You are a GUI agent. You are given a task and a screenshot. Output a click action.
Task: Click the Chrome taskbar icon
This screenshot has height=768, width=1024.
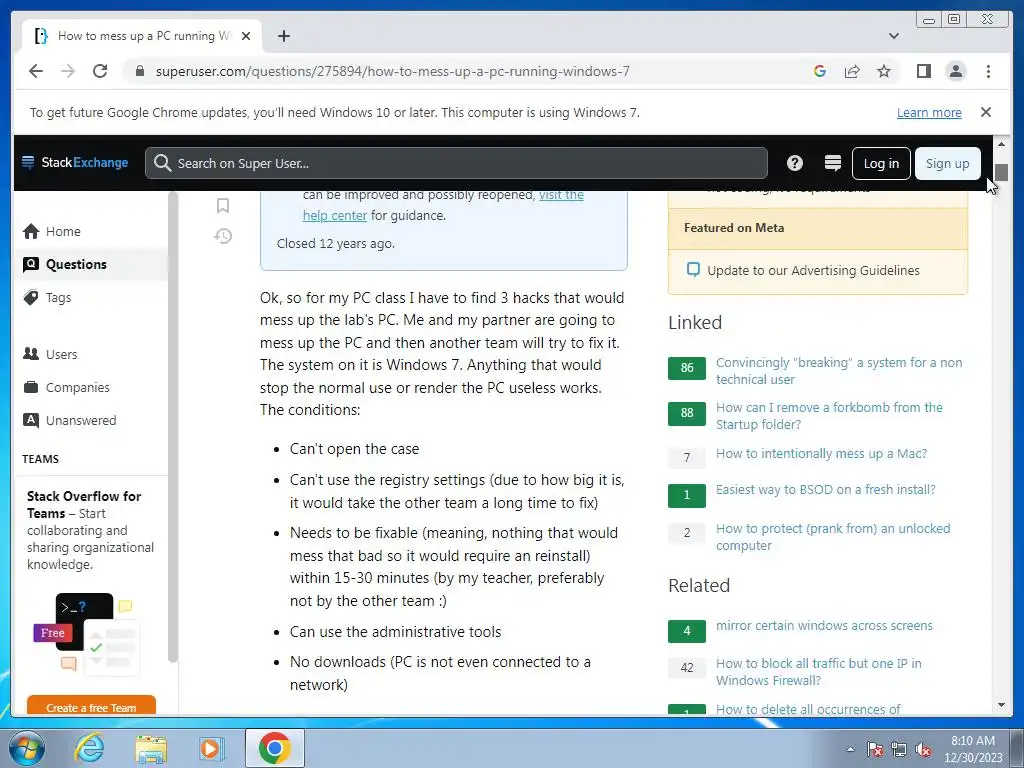(x=274, y=748)
